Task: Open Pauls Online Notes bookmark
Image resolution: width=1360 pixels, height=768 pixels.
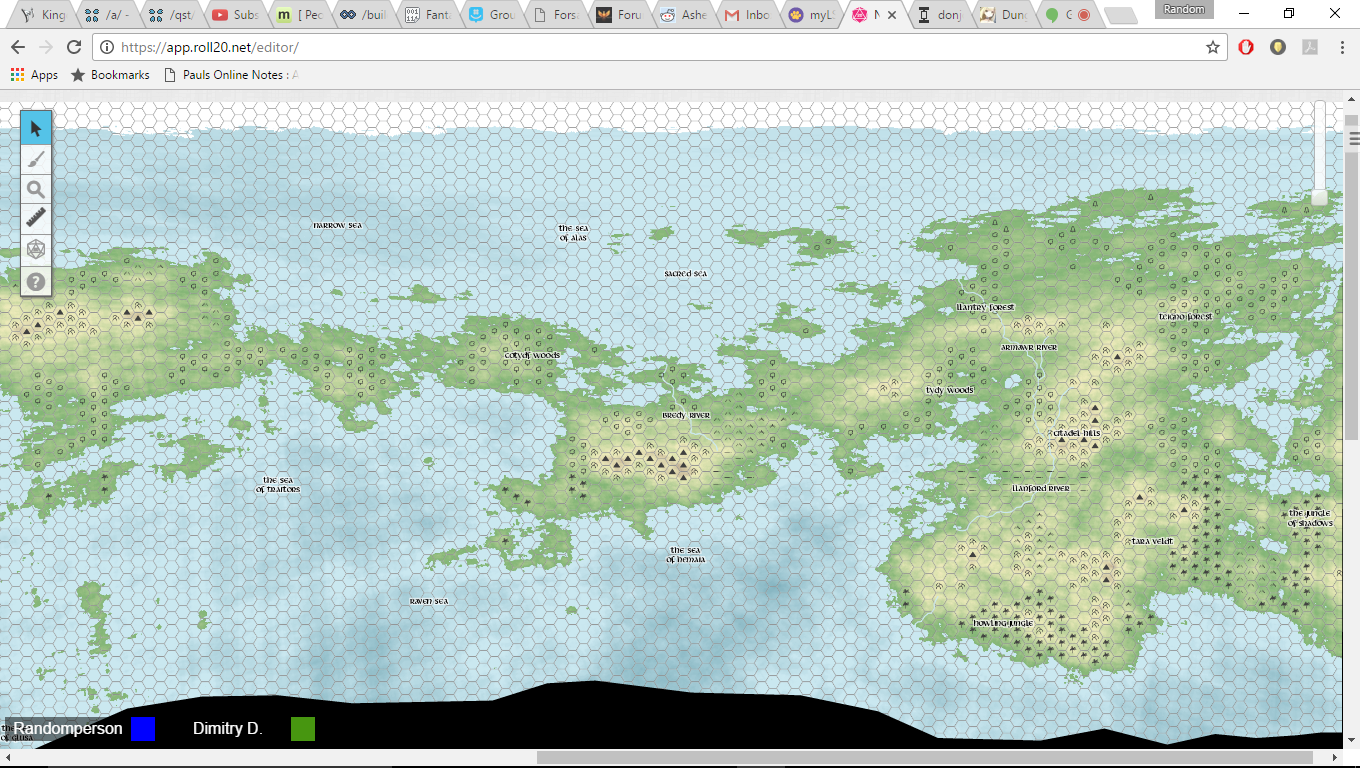Action: click(x=231, y=75)
